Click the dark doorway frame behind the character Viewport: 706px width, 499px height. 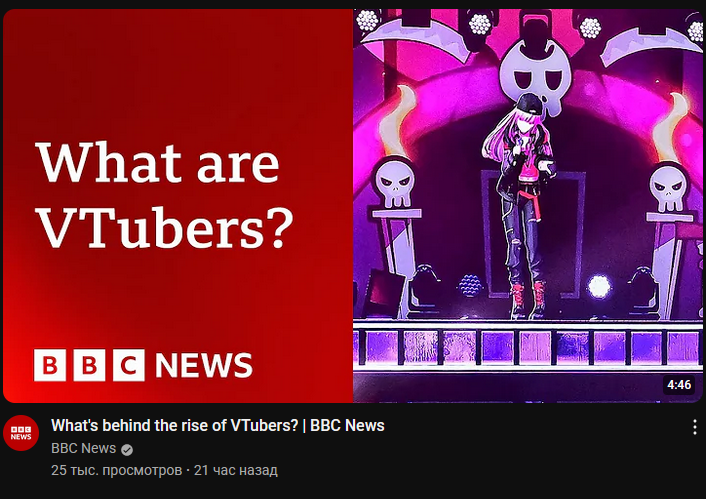tap(534, 234)
